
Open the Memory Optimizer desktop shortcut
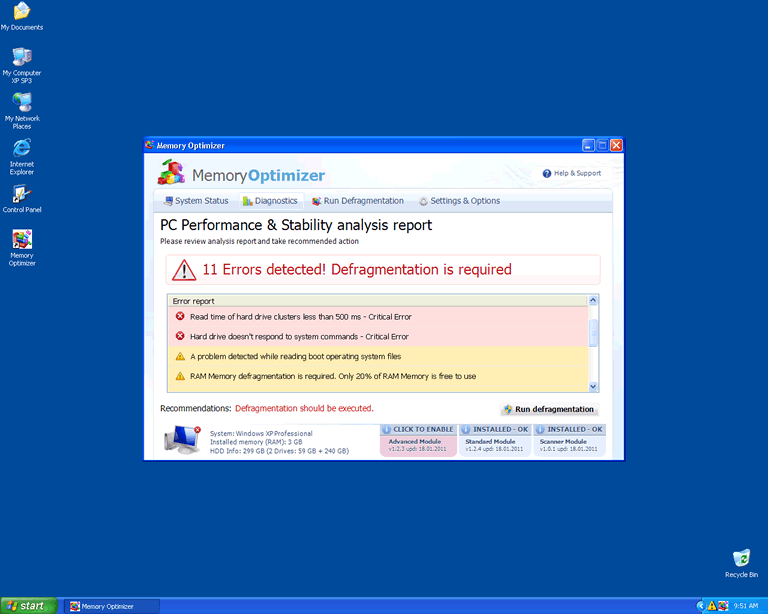[x=21, y=241]
